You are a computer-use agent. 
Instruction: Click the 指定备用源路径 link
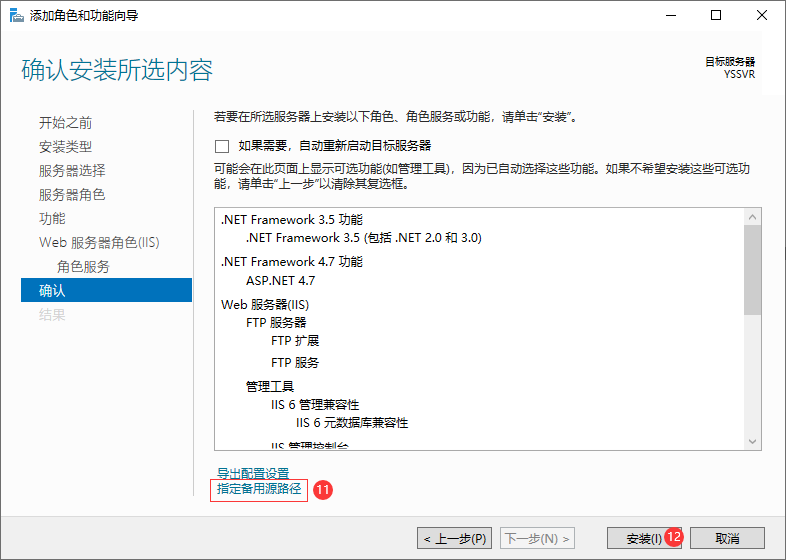259,489
